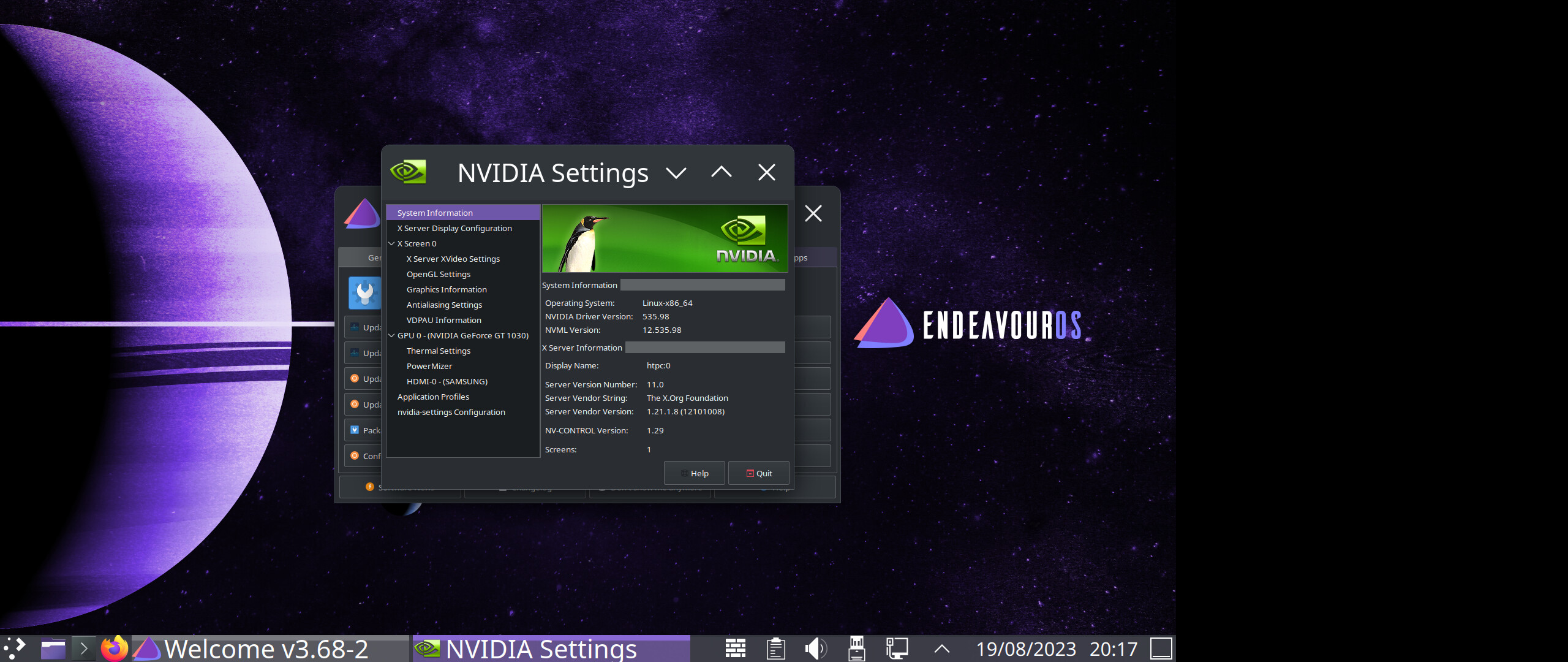
Task: Open the firewall tray icon
Action: pos(736,649)
